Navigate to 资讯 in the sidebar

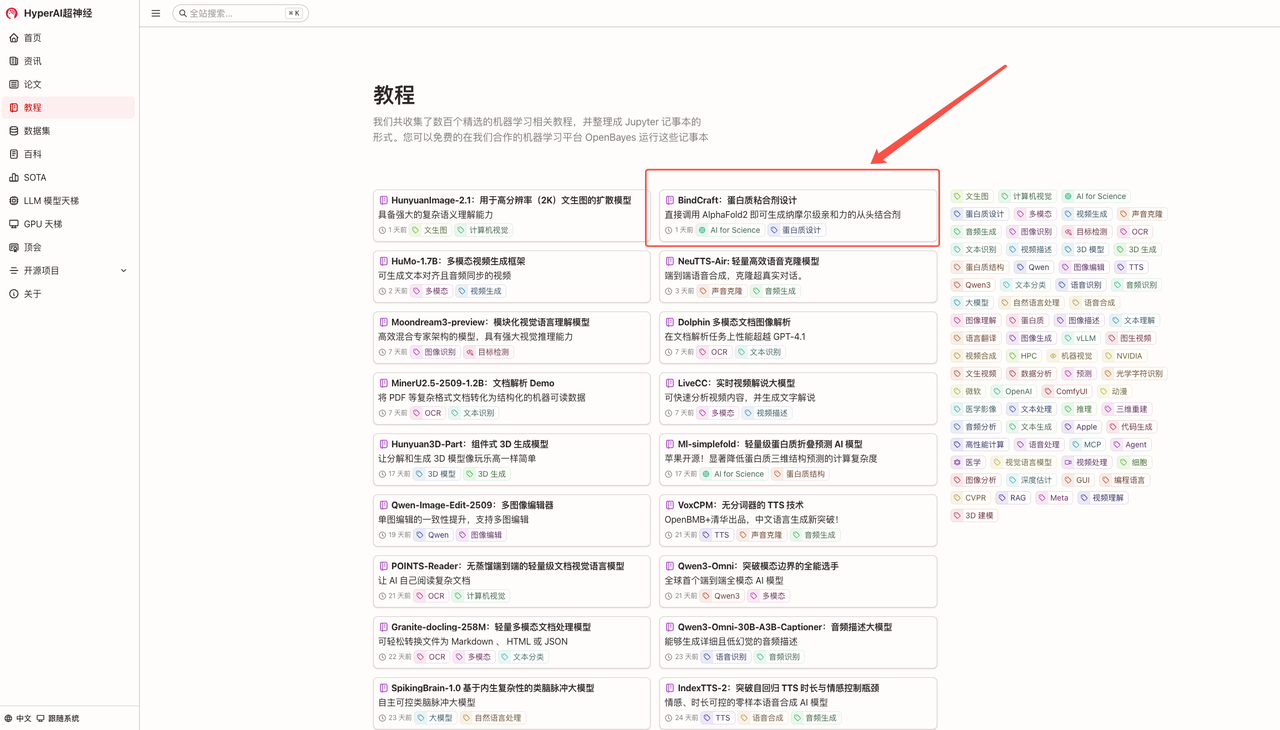tap(33, 61)
